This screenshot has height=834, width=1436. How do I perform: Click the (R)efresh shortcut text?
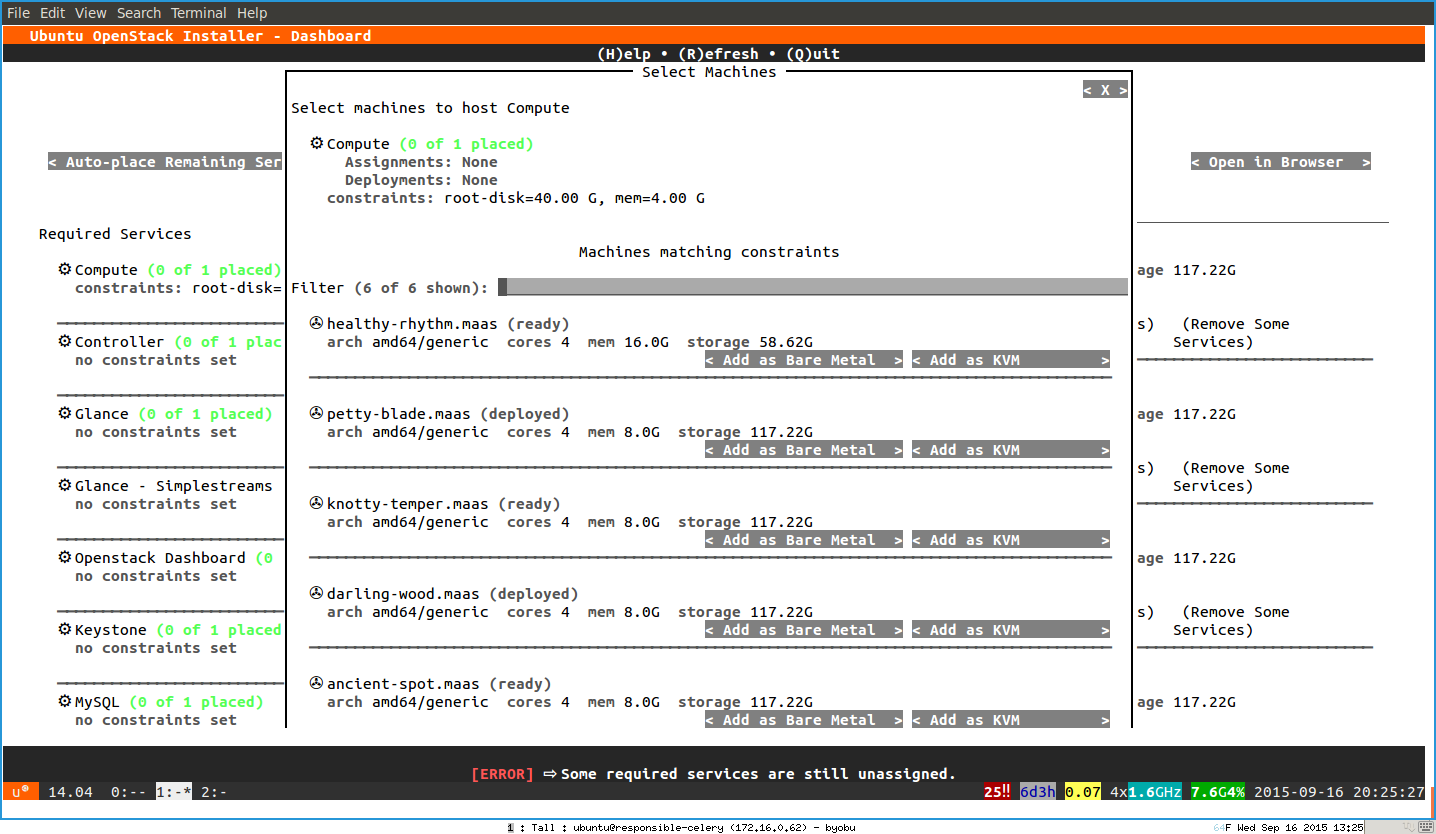point(718,54)
